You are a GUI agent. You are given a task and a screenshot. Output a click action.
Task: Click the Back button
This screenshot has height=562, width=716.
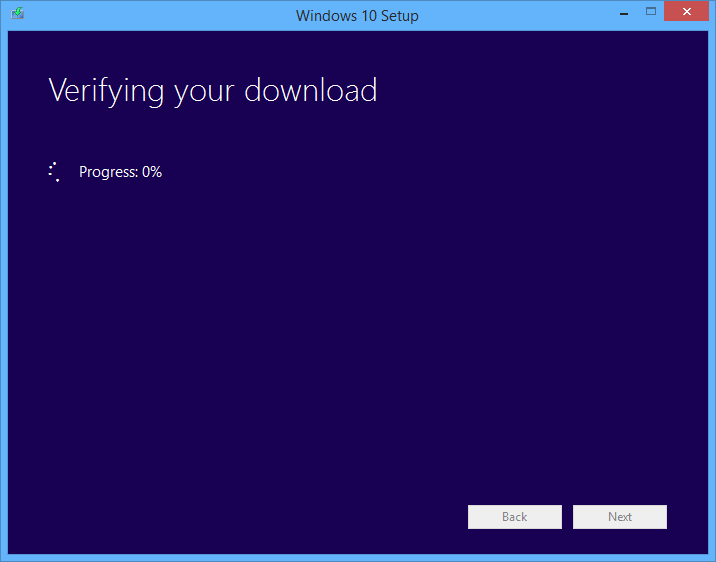[515, 517]
